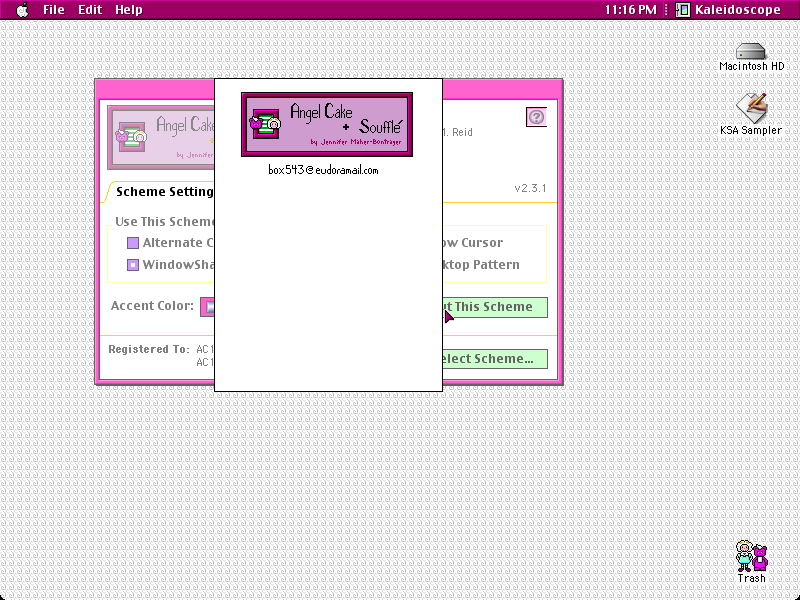
Task: Open the Accent Color swatch popup
Action: [208, 307]
